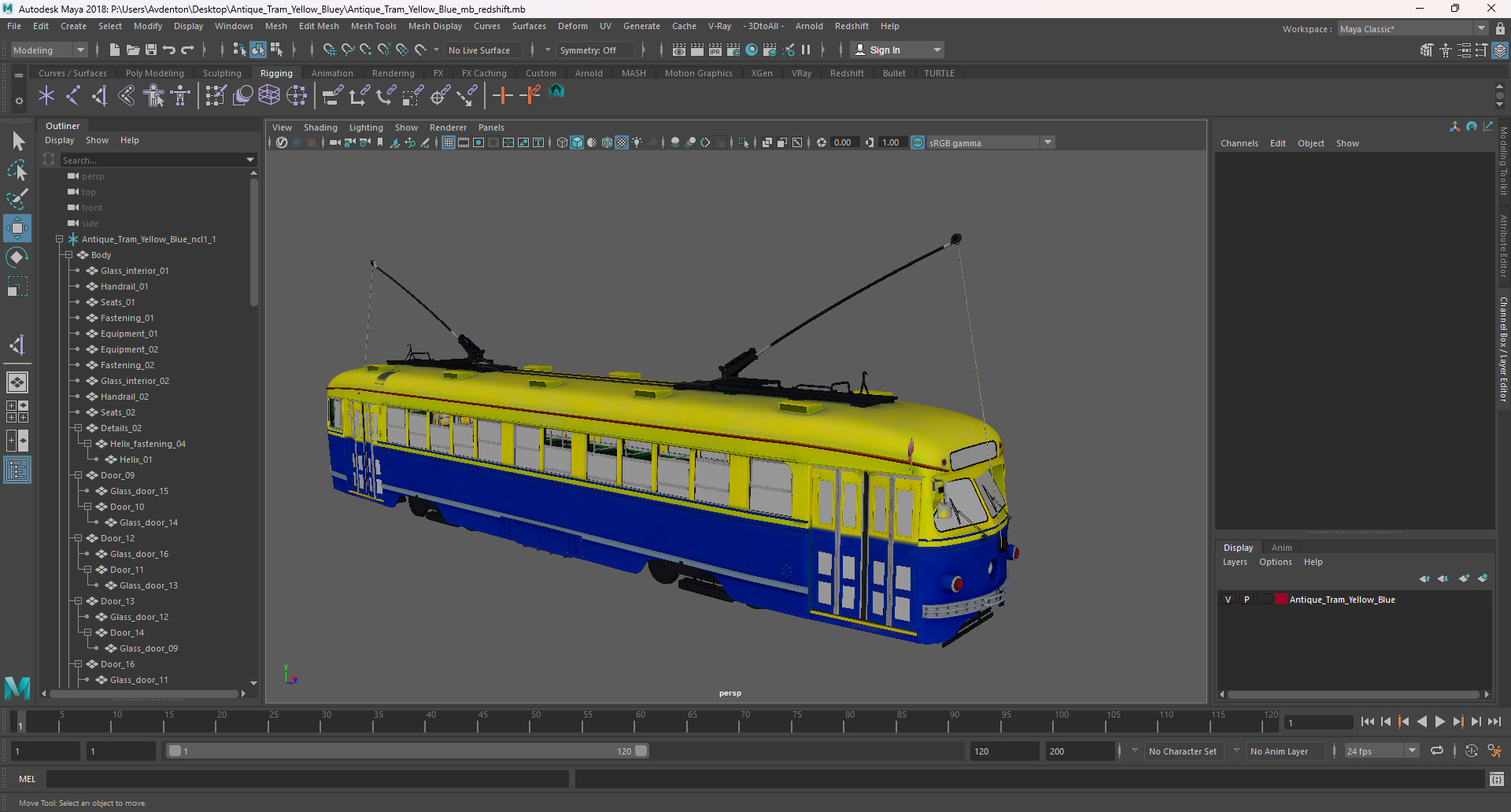Activate the Move tool in the toolbox
Image resolution: width=1511 pixels, height=812 pixels.
tap(17, 228)
